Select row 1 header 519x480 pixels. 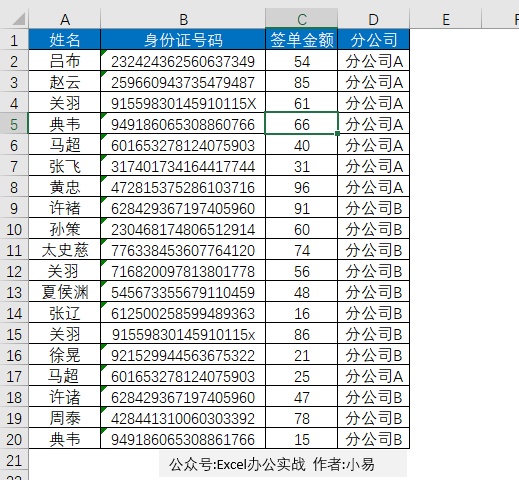coord(14,40)
